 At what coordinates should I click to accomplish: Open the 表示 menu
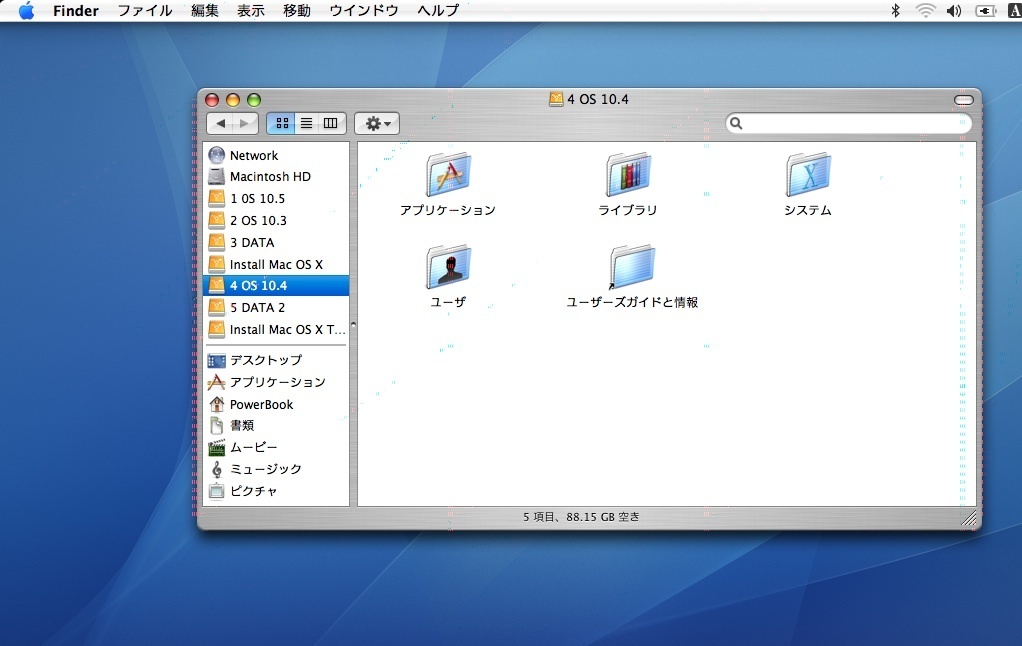[x=251, y=10]
